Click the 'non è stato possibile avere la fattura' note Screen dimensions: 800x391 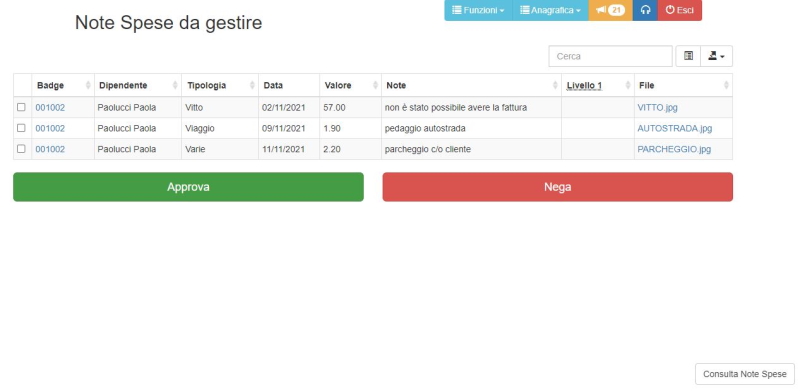point(456,108)
